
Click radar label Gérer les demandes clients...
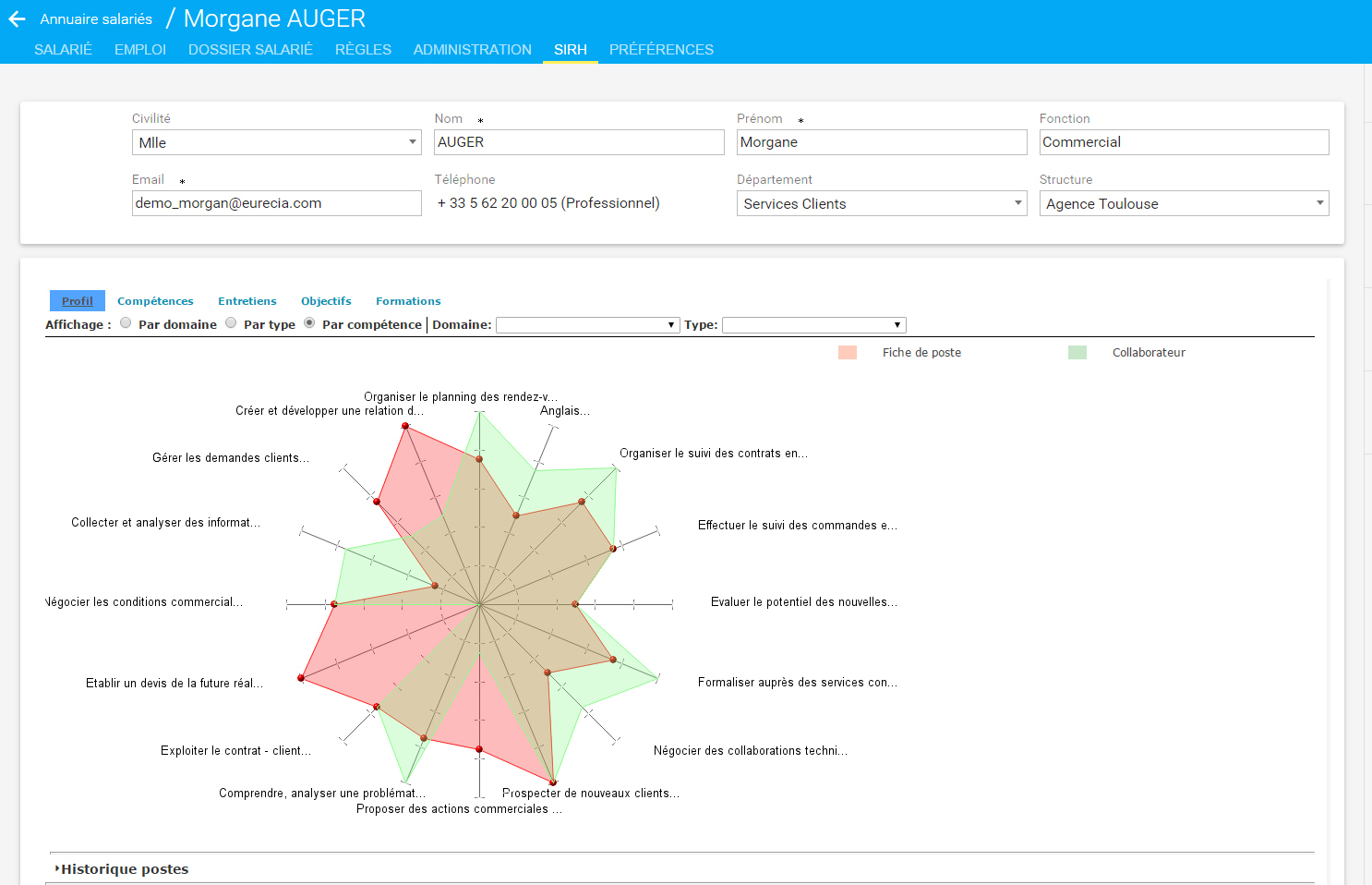coord(231,458)
